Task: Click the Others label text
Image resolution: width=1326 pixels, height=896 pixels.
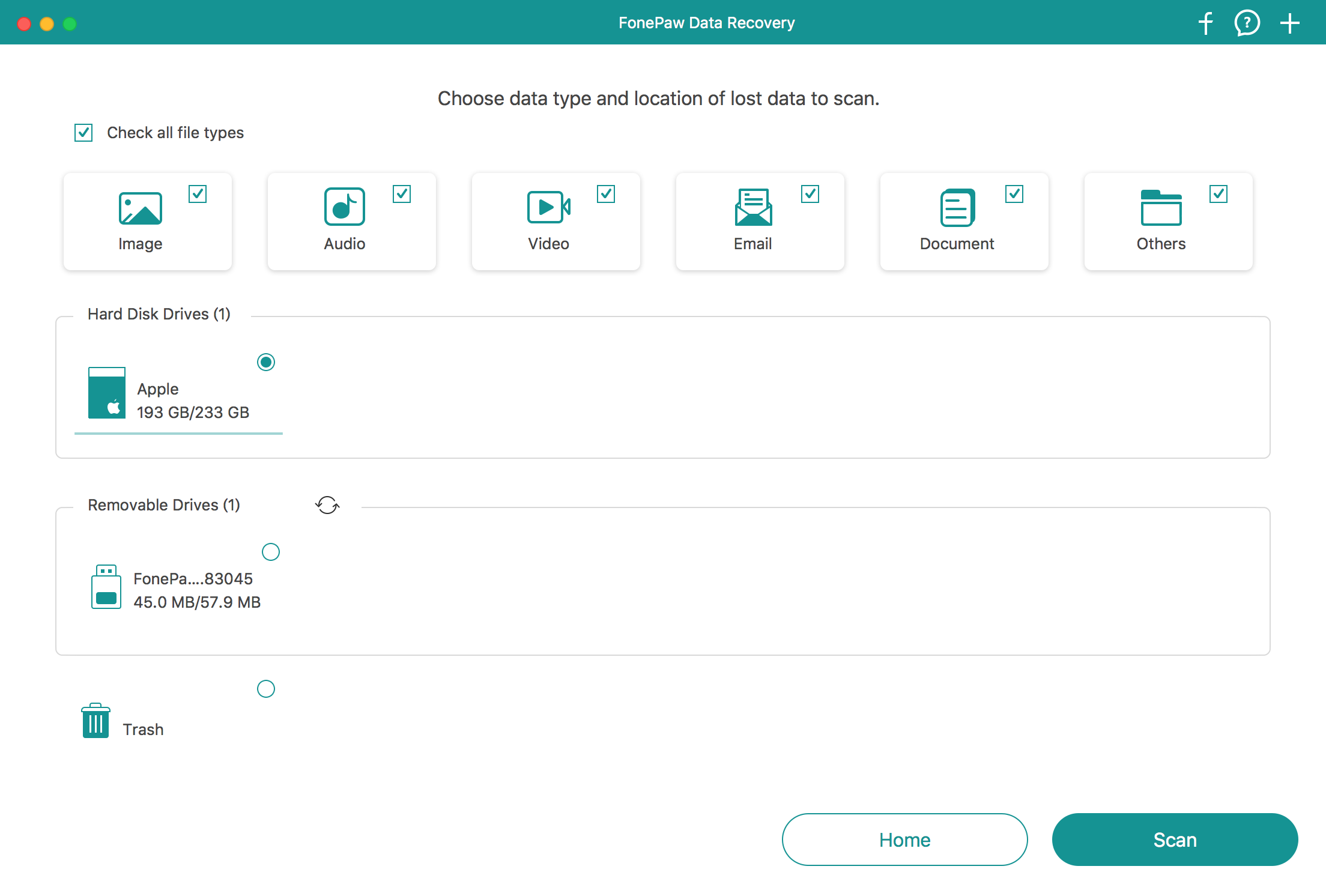Action: point(1161,244)
